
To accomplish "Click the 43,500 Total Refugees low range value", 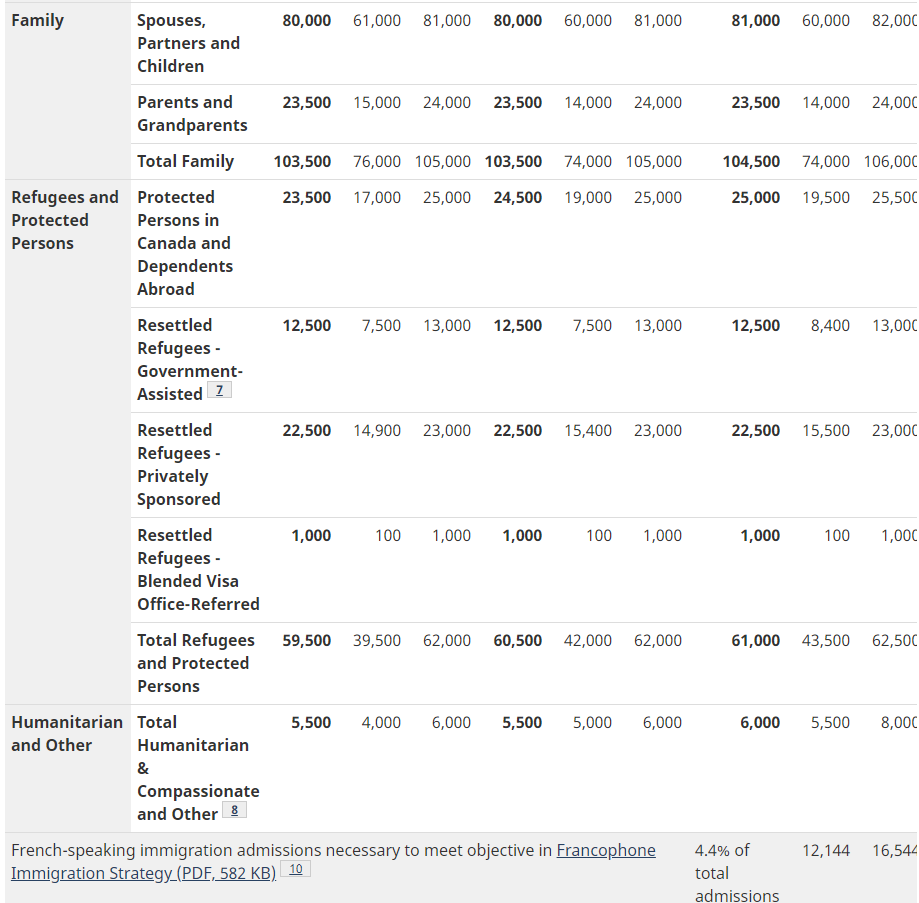I will tap(826, 641).
